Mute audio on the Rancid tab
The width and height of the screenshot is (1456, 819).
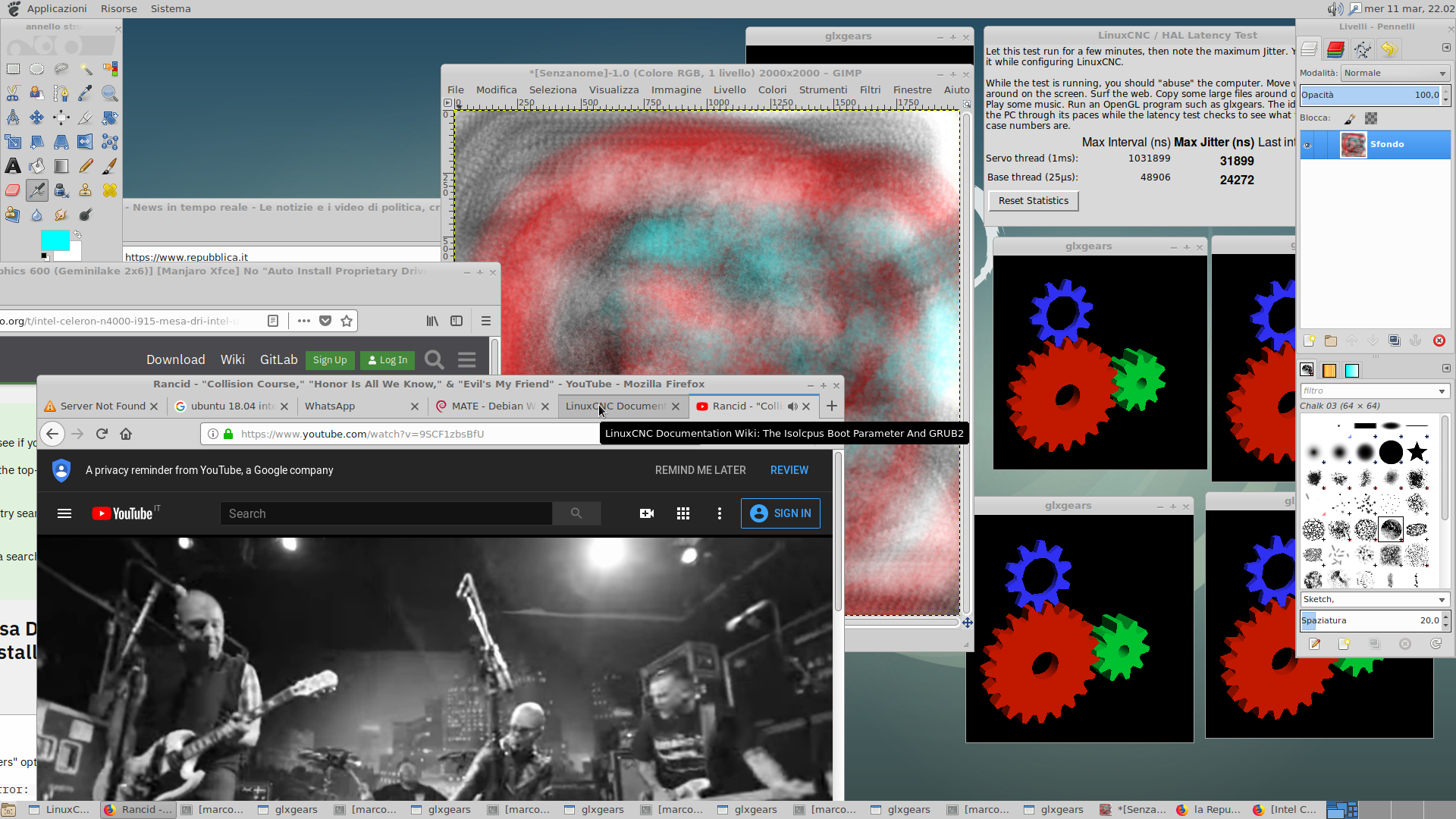(x=792, y=406)
